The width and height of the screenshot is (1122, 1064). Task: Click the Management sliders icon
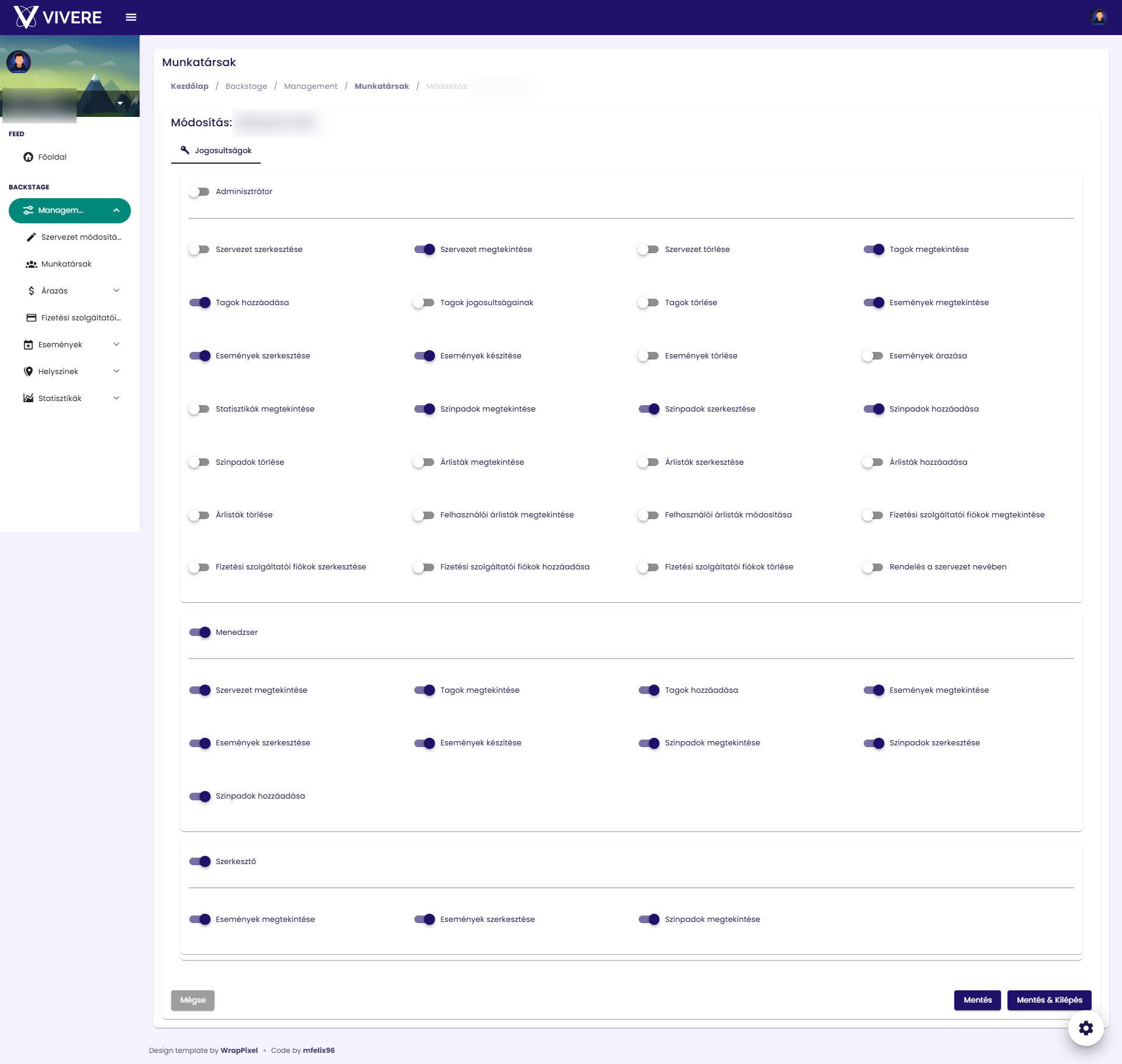(28, 210)
